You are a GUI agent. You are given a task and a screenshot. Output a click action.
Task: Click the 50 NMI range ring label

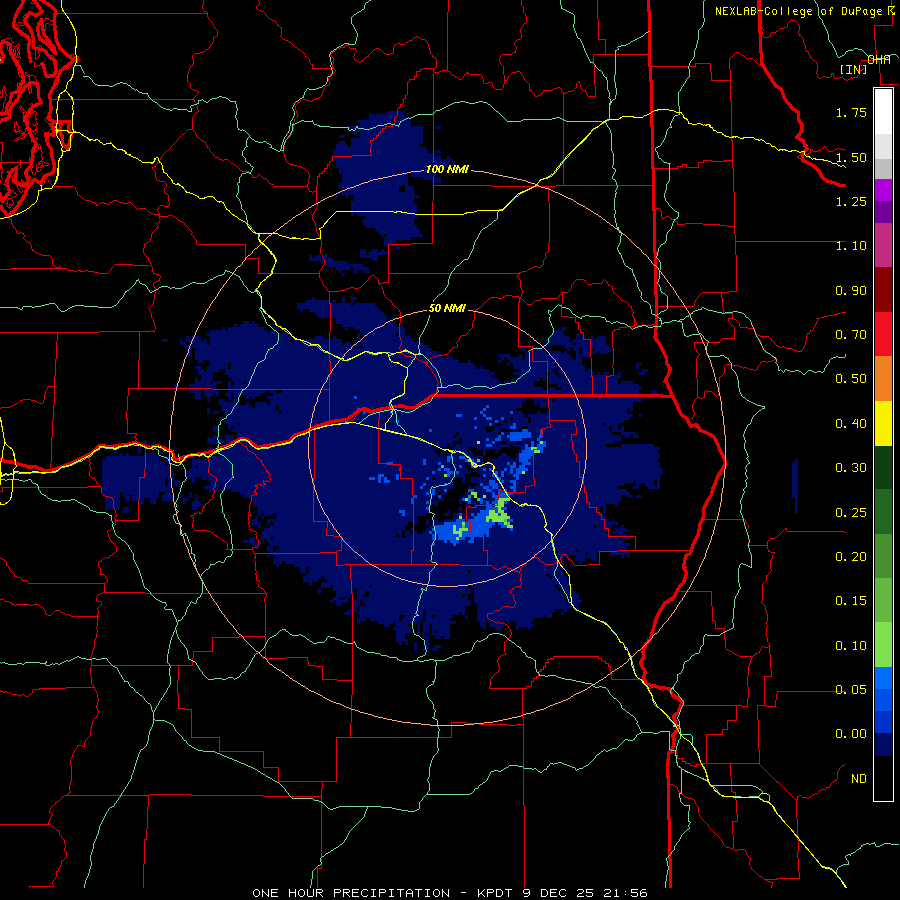[447, 308]
